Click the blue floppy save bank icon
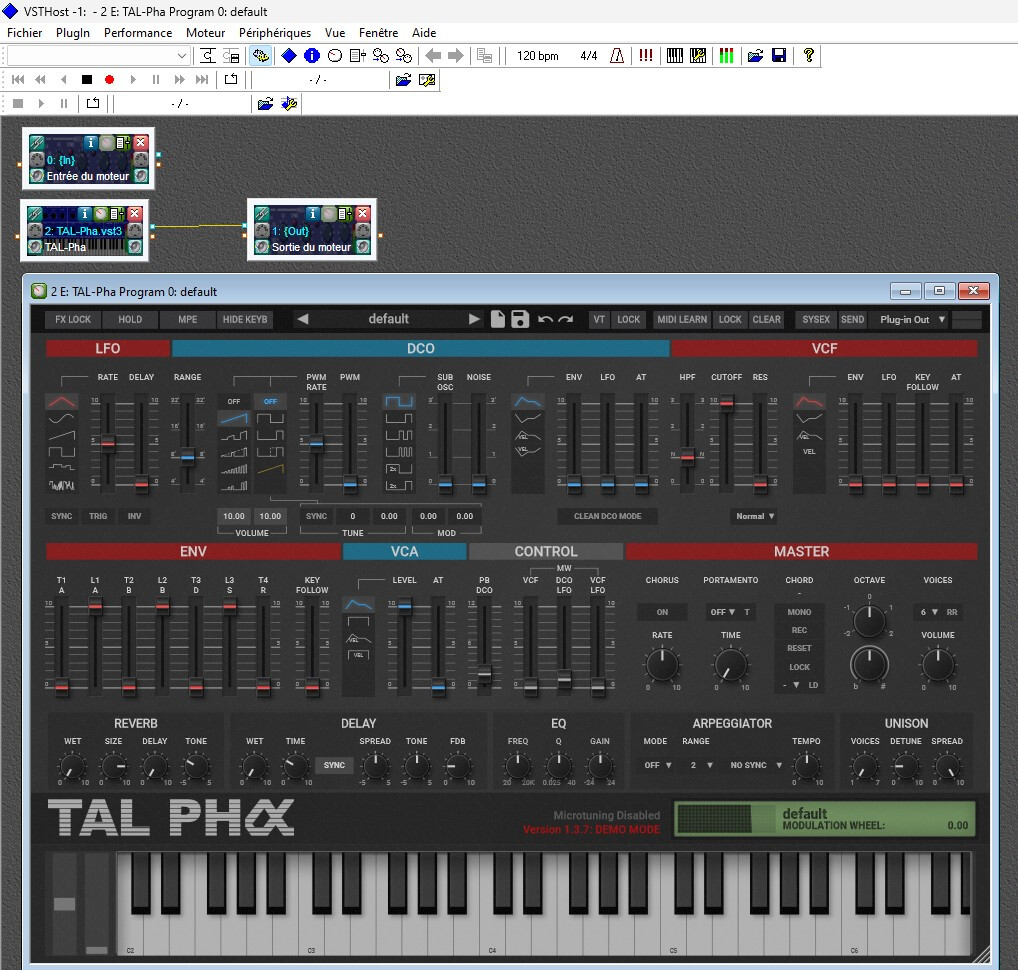This screenshot has width=1018, height=970. (x=779, y=56)
